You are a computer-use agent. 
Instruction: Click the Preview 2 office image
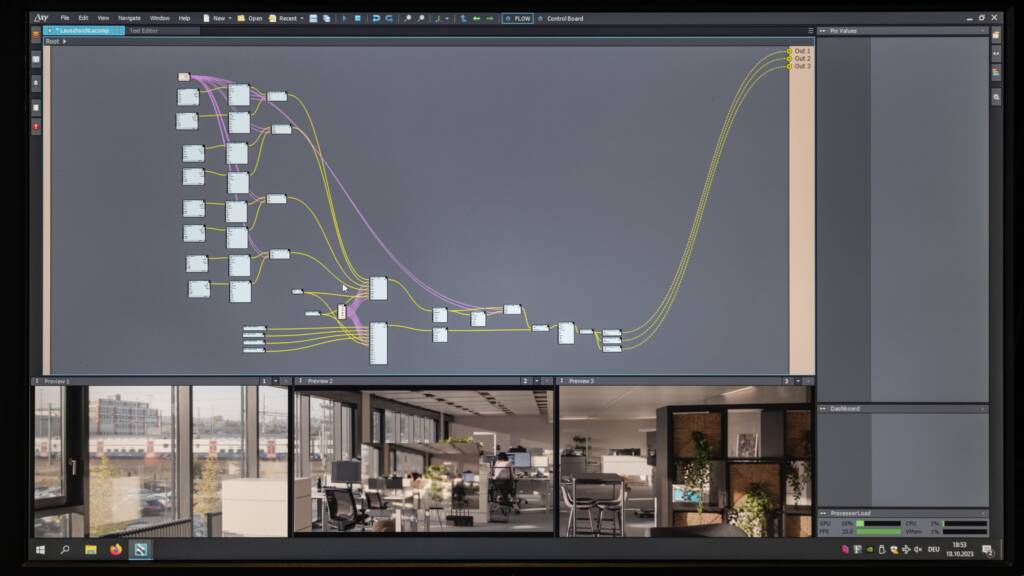coord(424,460)
